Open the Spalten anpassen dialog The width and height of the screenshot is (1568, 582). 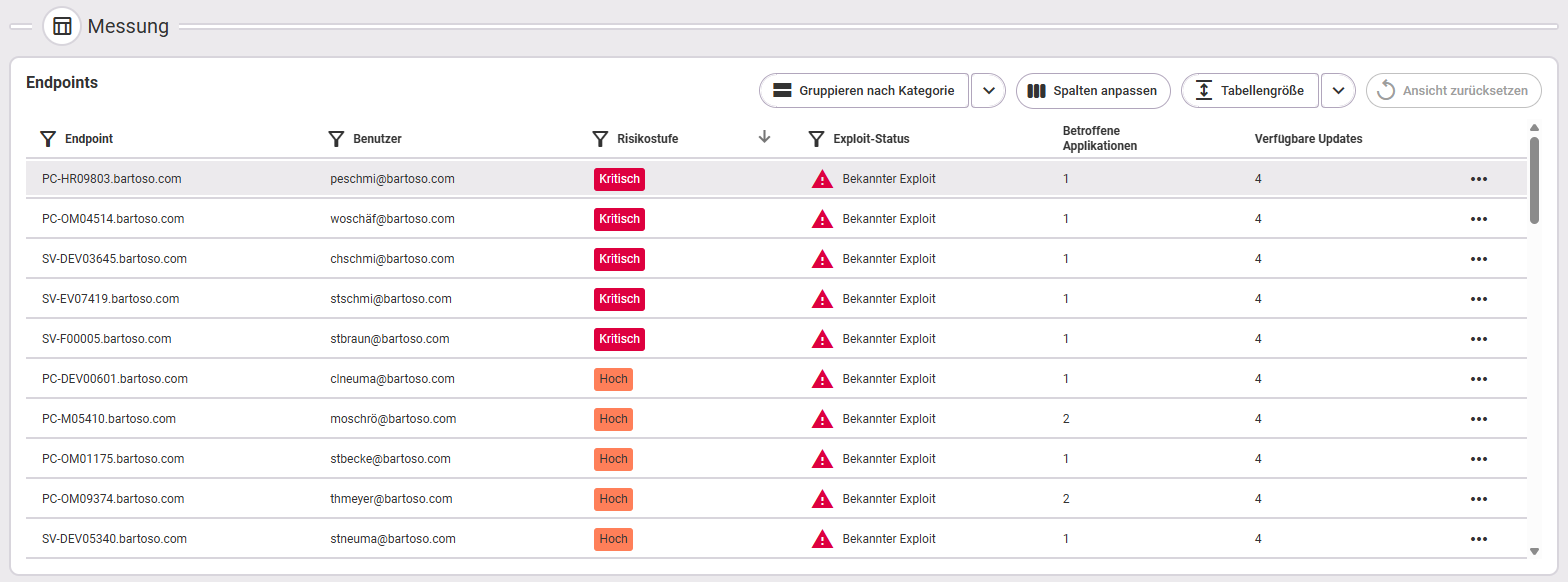(1093, 91)
